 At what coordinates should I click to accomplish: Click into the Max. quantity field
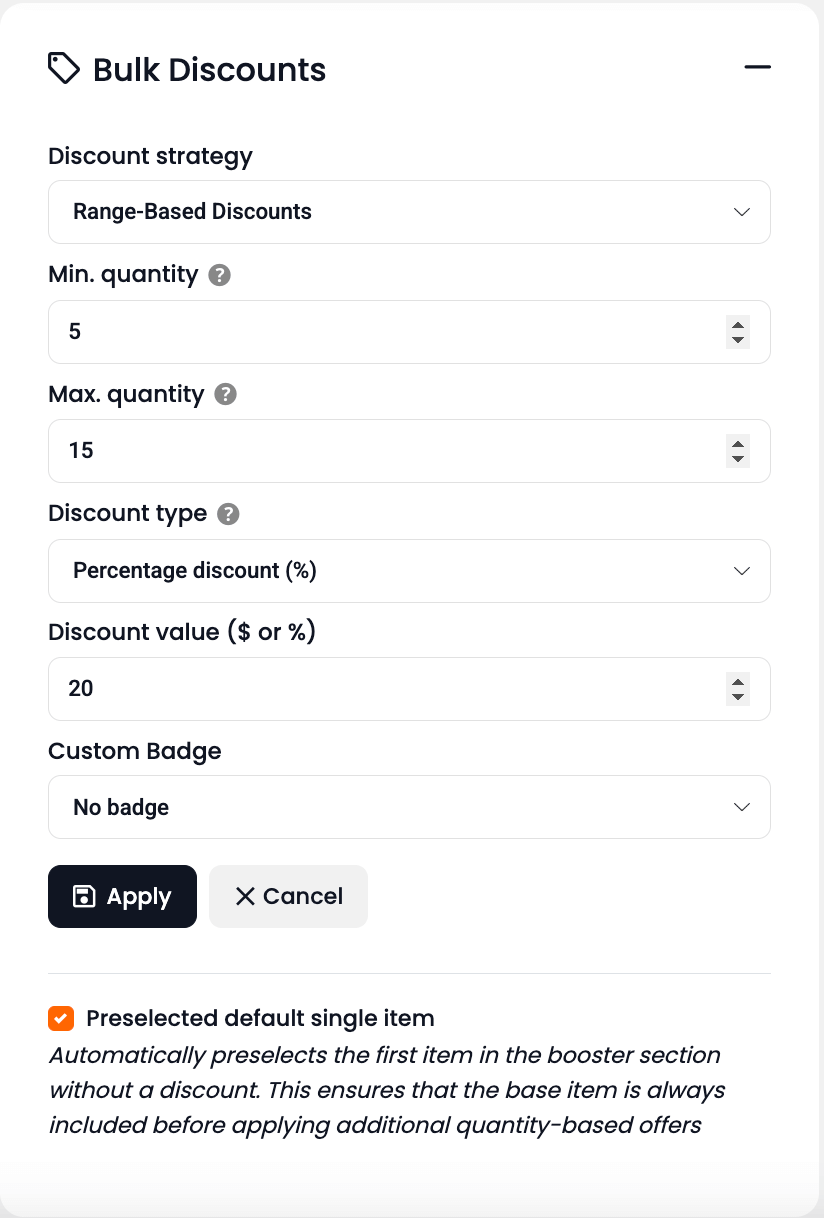pos(380,451)
